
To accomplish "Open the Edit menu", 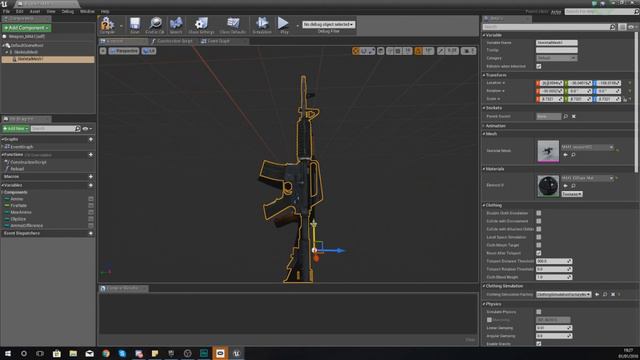I will (20, 11).
